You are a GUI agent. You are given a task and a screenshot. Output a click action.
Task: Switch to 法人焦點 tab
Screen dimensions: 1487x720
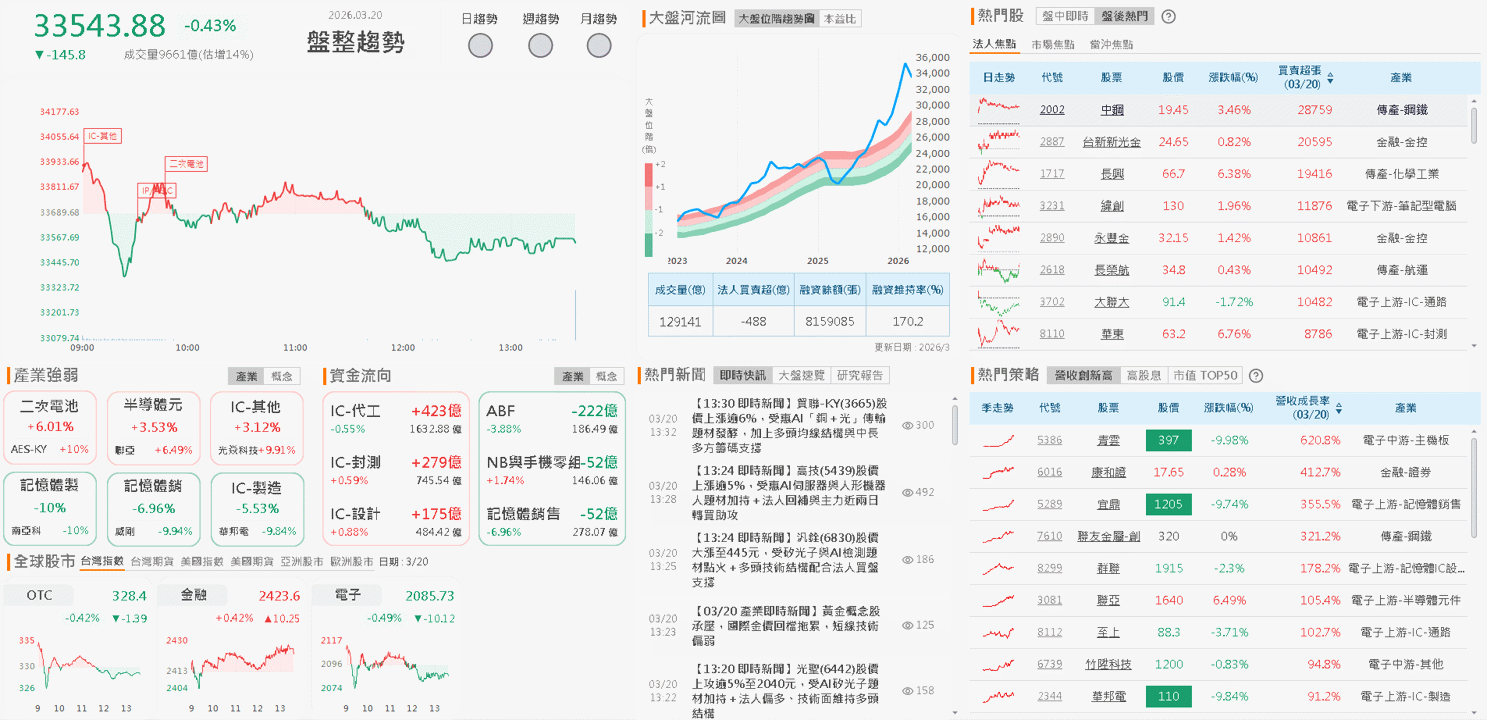(994, 44)
